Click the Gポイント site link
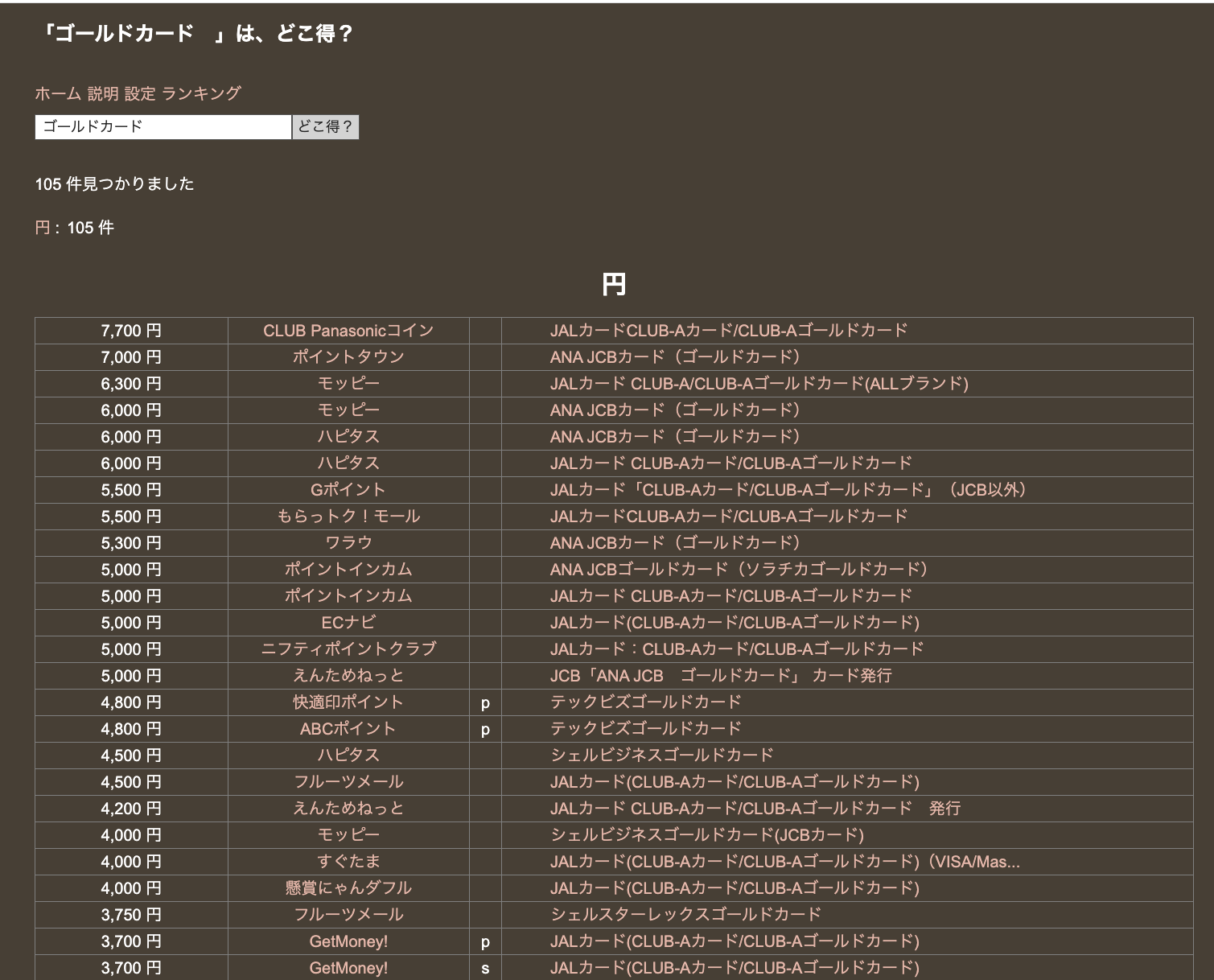 tap(348, 490)
